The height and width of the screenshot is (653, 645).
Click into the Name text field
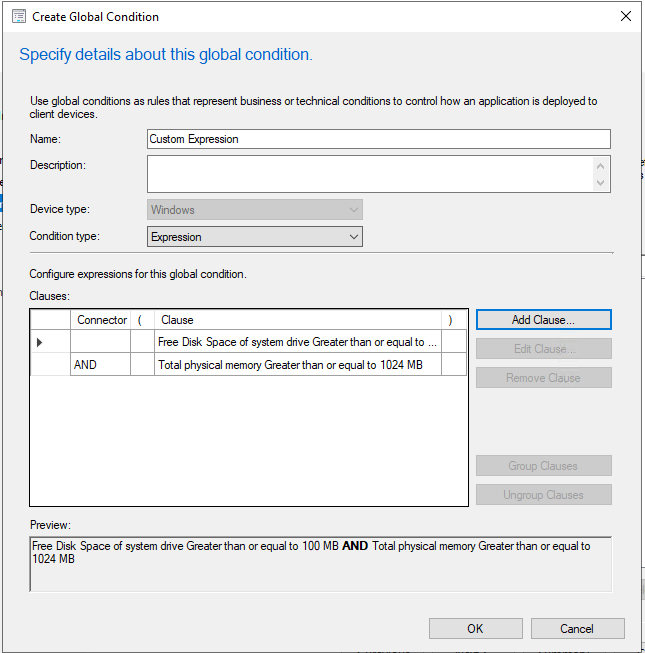(378, 139)
